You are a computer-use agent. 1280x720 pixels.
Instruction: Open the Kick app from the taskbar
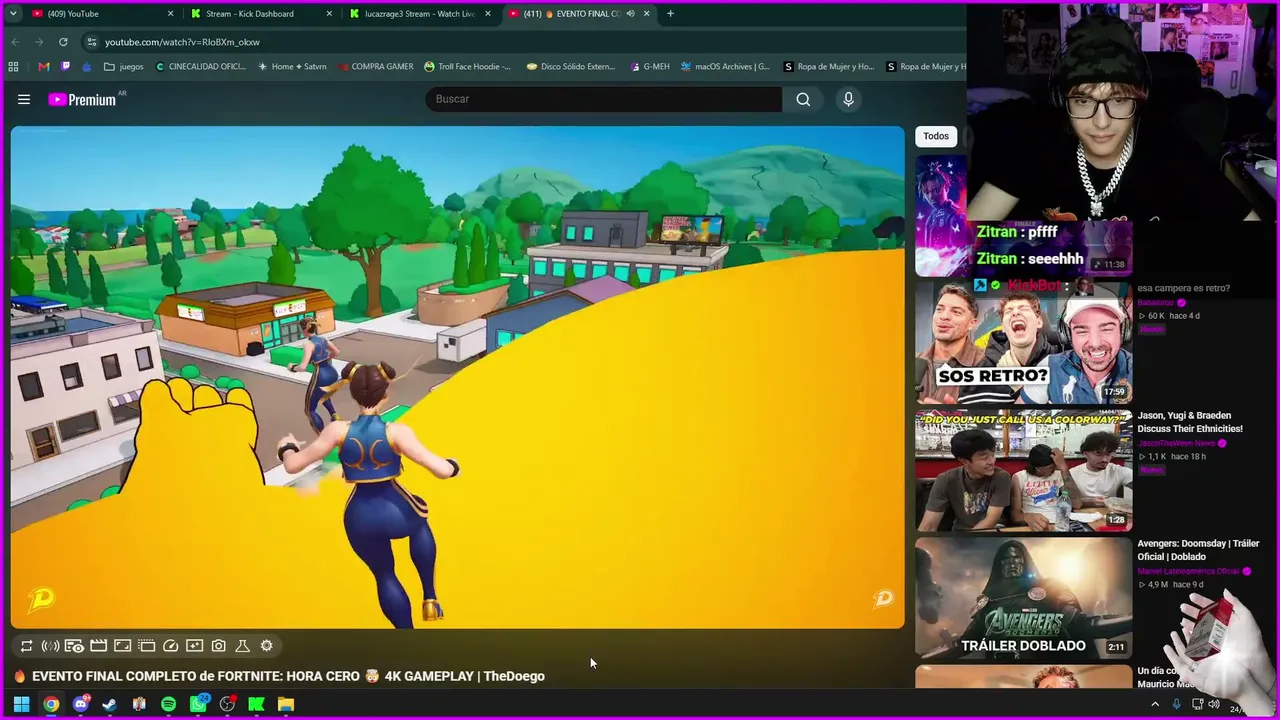coord(256,704)
